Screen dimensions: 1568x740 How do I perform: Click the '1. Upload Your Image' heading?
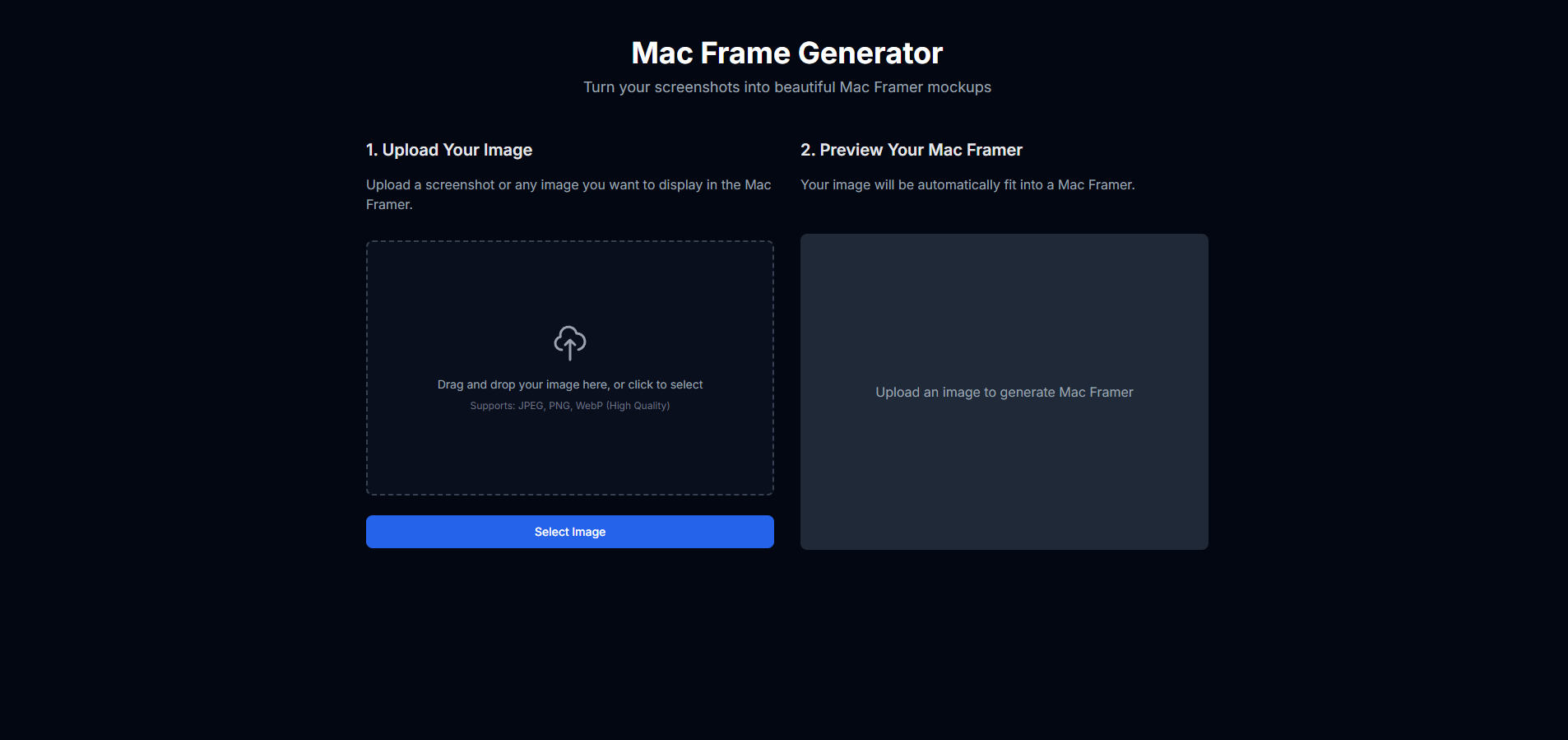point(449,150)
